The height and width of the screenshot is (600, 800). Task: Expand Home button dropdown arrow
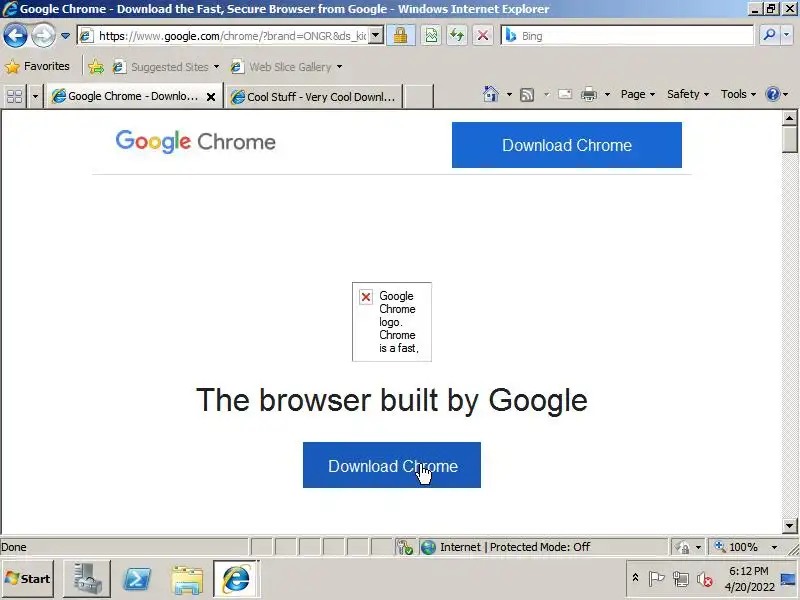tap(509, 94)
